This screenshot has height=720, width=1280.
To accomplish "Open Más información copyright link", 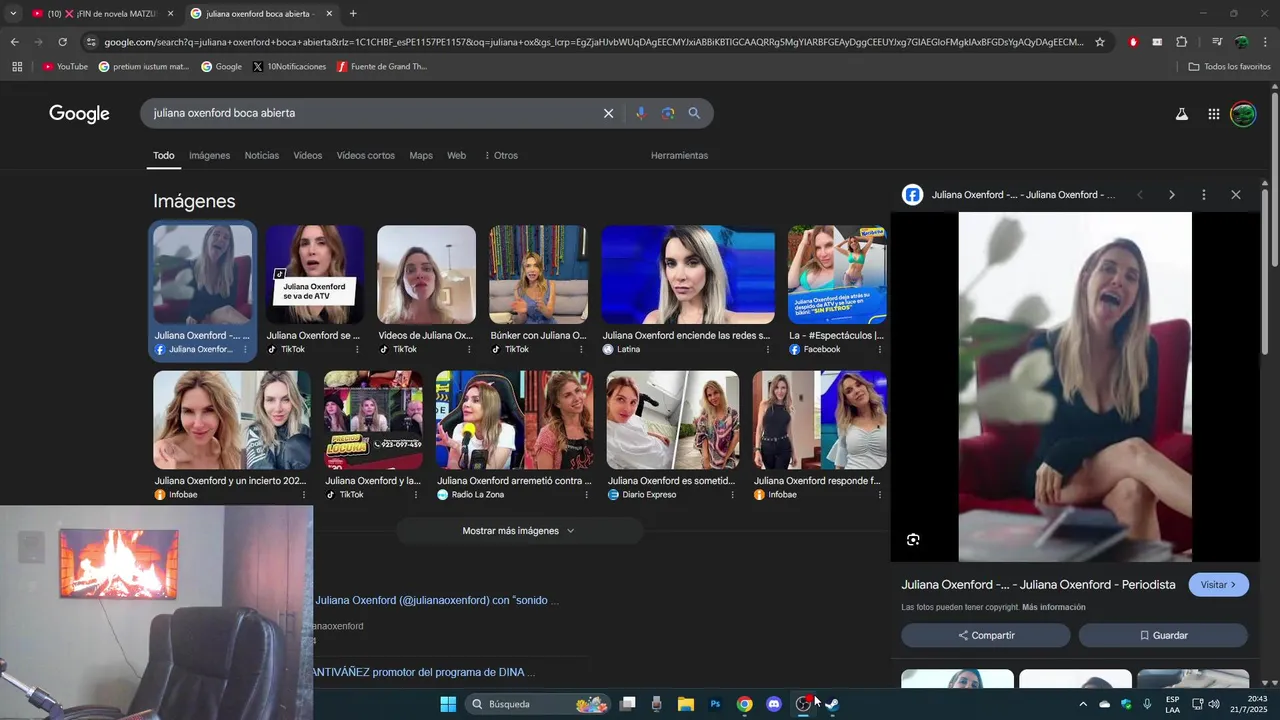I will click(1053, 607).
